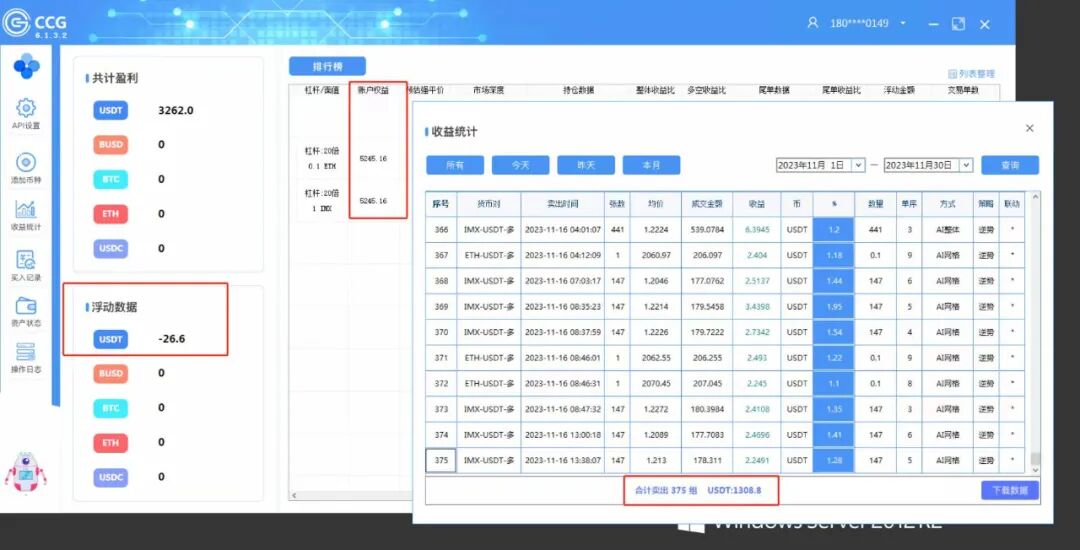Screen dimensions: 1080x550
Task: Click USDC badge under 共计盈利
Action: point(111,248)
